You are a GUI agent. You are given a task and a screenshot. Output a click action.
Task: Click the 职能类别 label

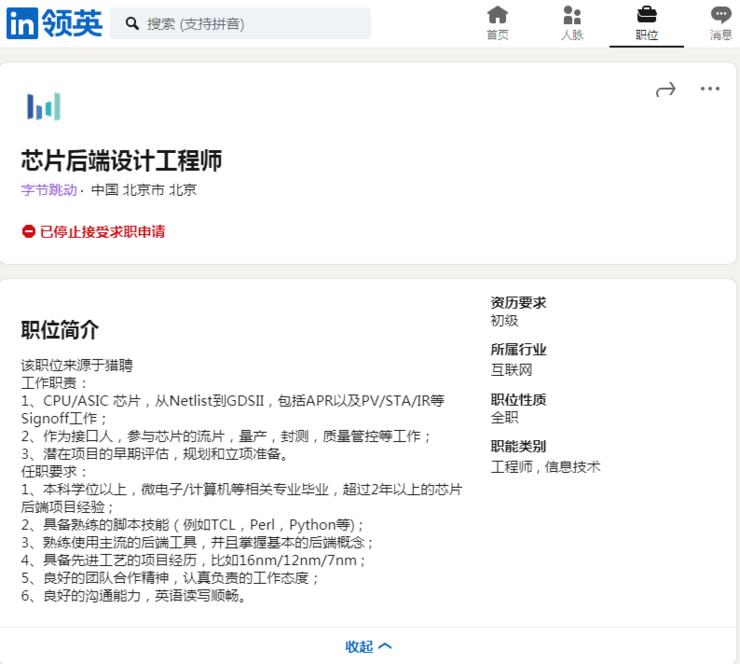click(x=519, y=446)
